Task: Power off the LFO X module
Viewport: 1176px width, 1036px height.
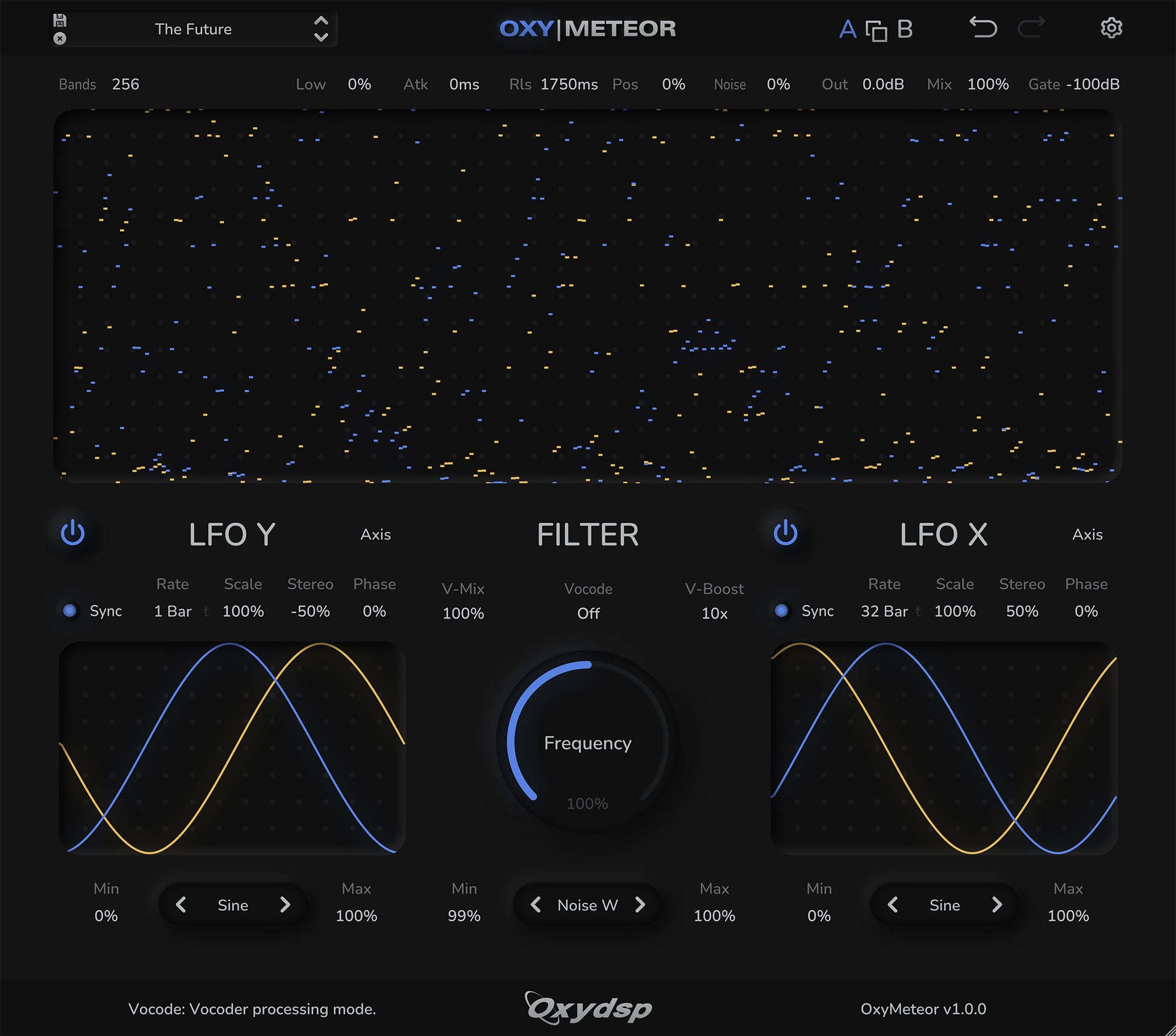Action: (786, 534)
